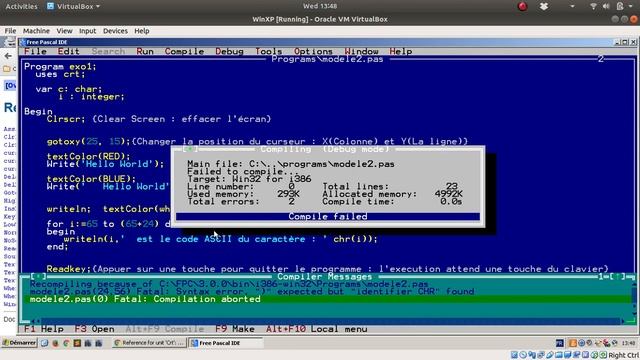
Task: Click the VirtualBox display status icon
Action: point(568,355)
